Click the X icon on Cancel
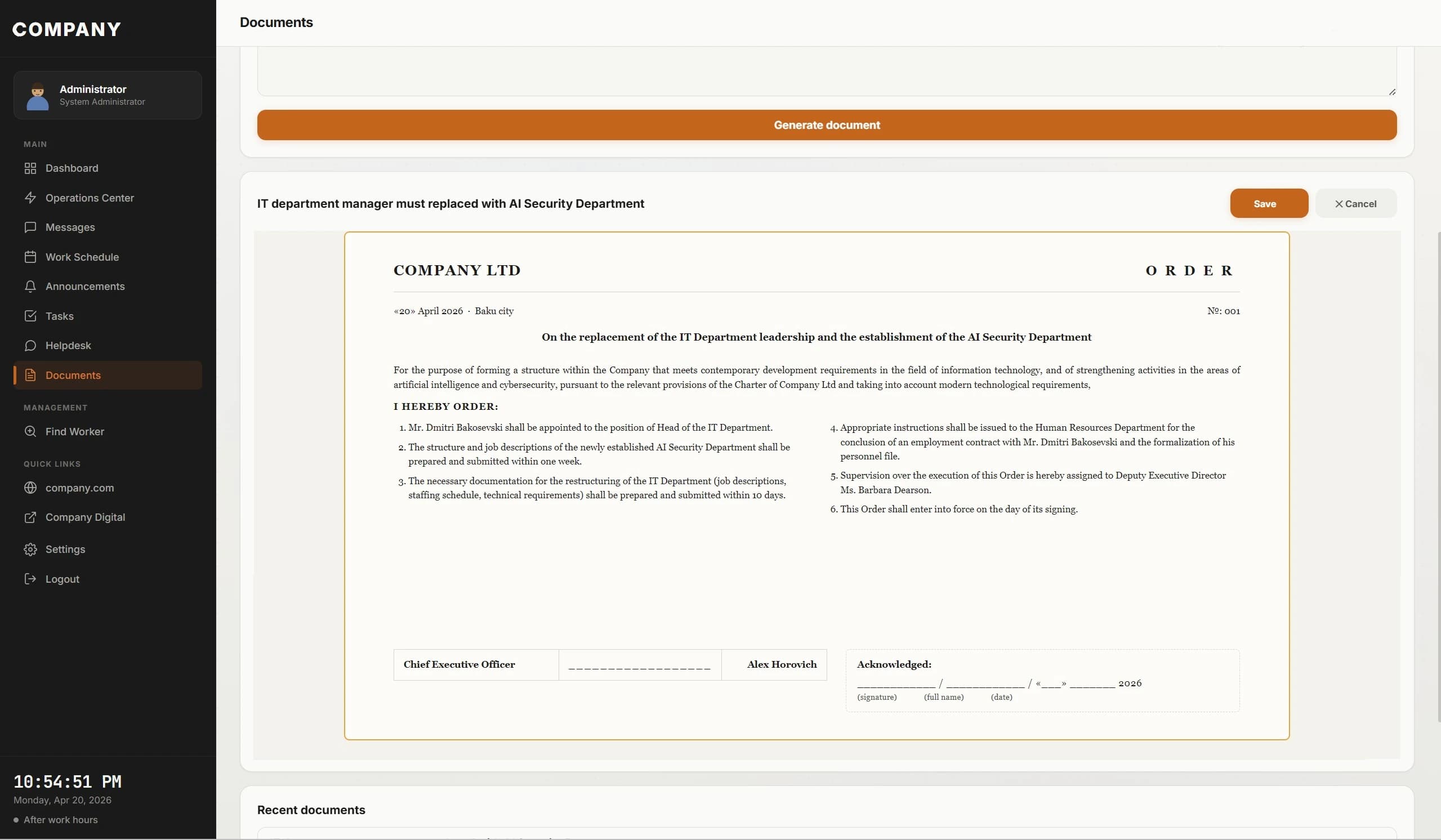 click(1339, 204)
